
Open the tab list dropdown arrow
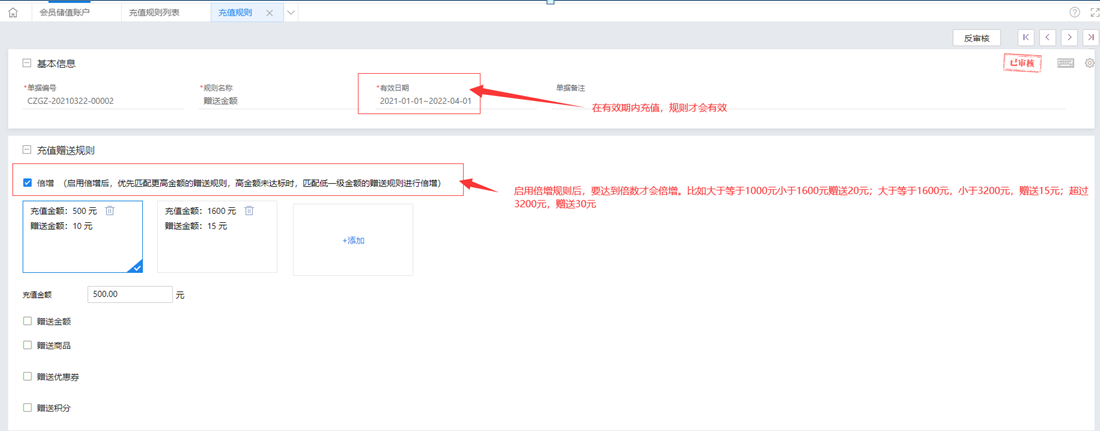click(291, 13)
